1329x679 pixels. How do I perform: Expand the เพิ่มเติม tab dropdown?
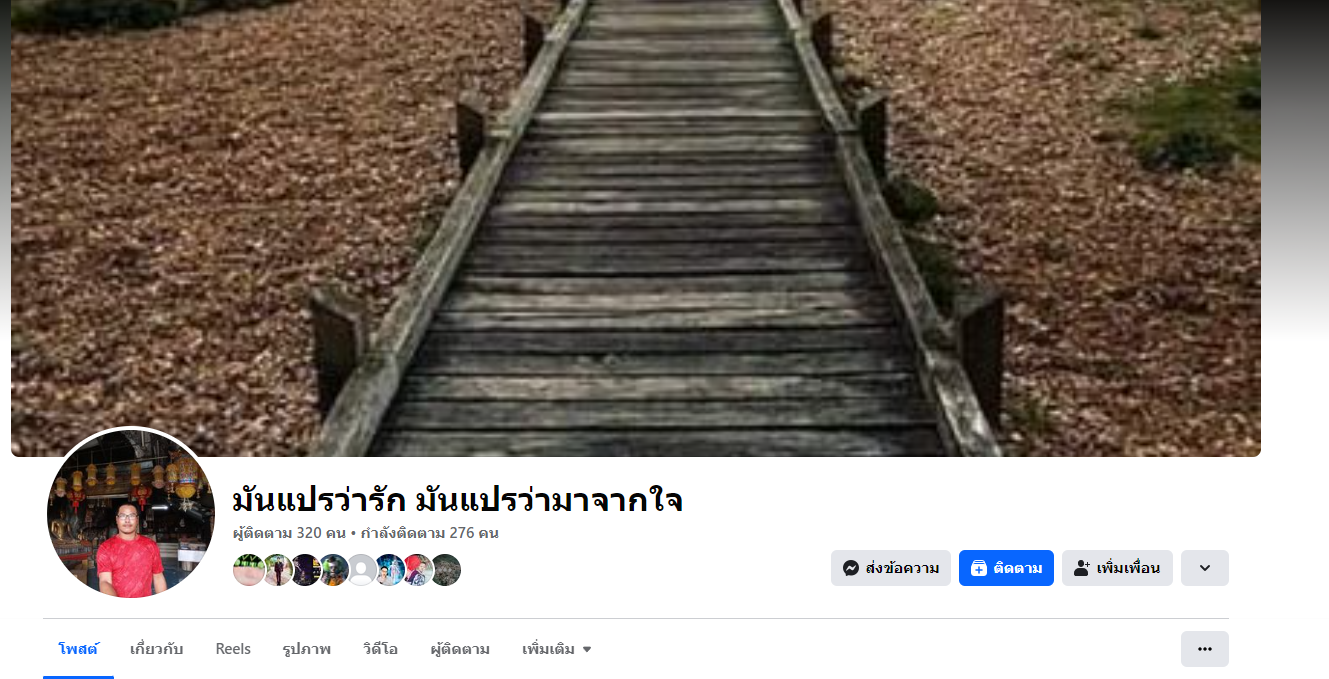click(x=557, y=649)
